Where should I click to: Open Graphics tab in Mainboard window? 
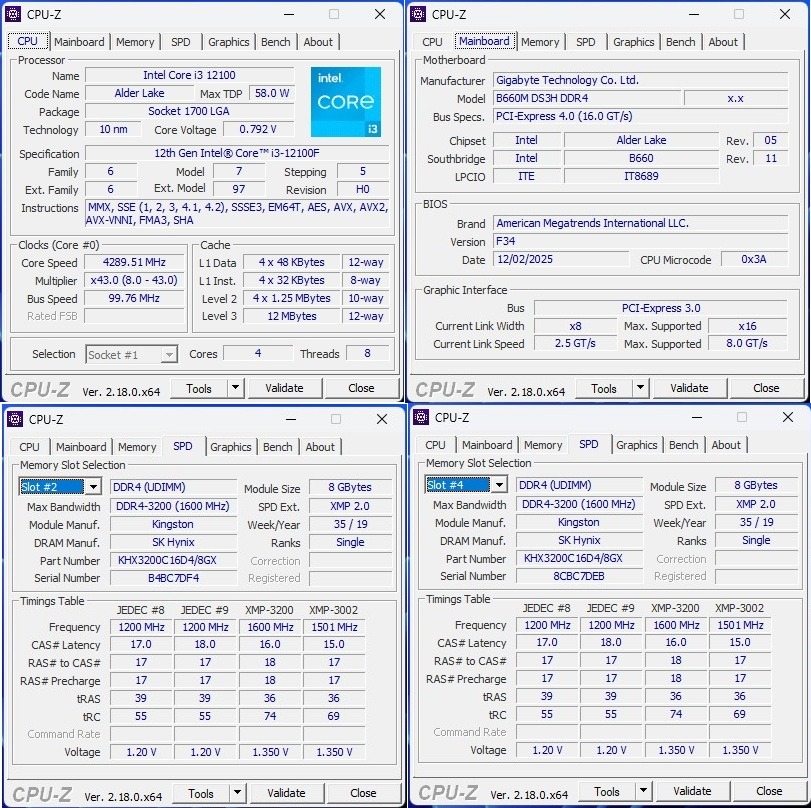[x=634, y=42]
